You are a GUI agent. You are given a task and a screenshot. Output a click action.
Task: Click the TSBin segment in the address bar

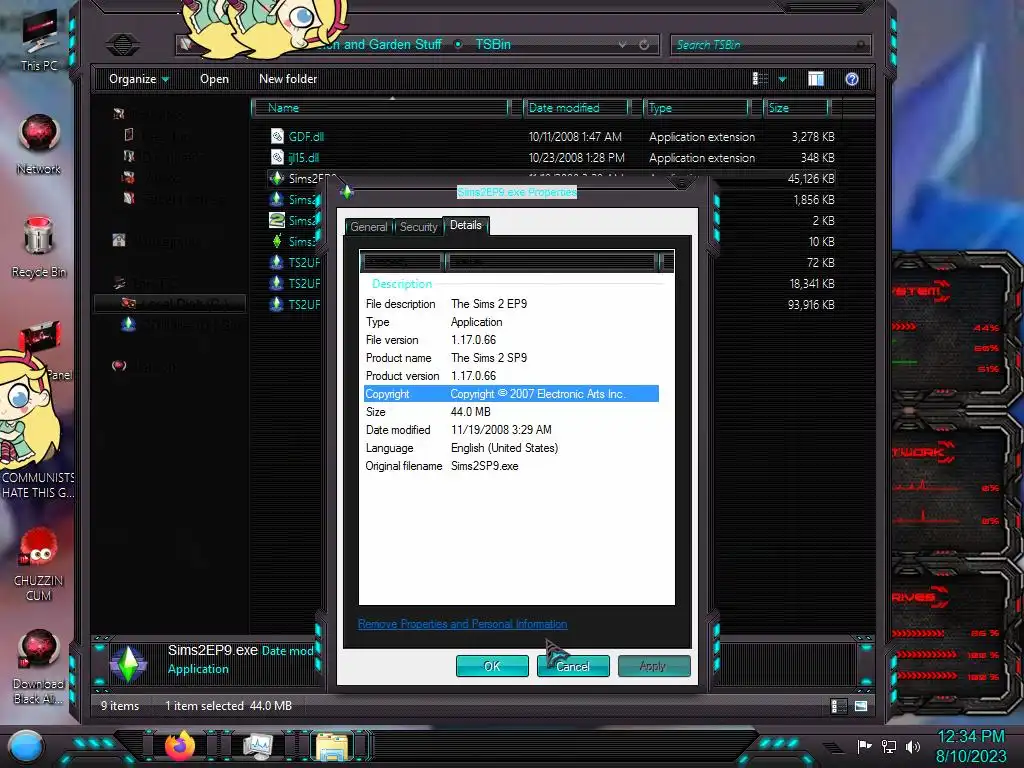tap(493, 44)
